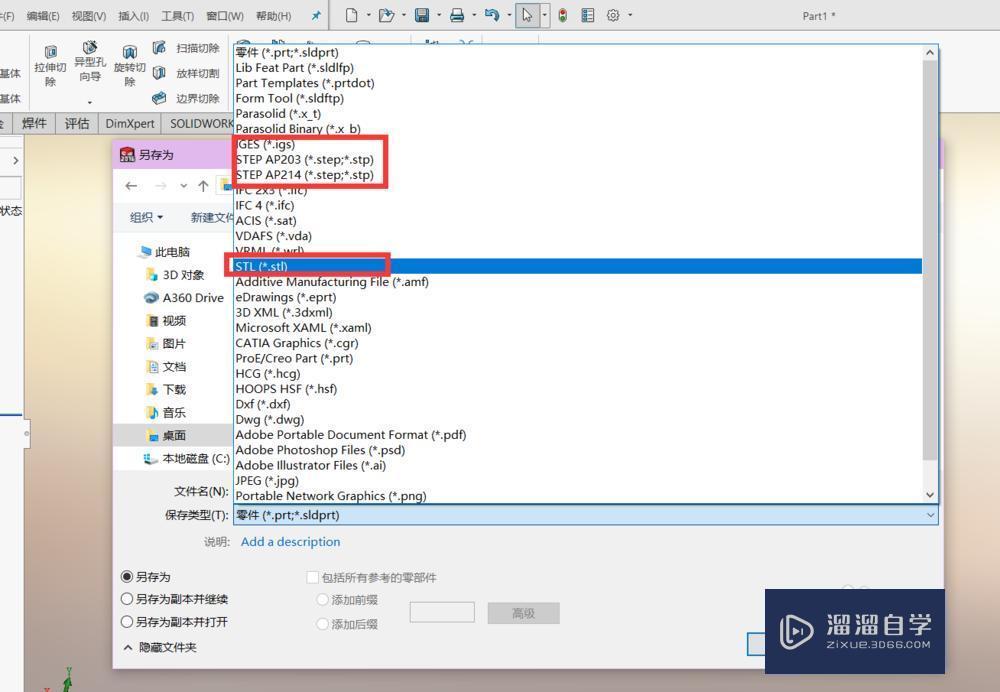
Task: Select 添加前缀 radio button
Action: [323, 600]
